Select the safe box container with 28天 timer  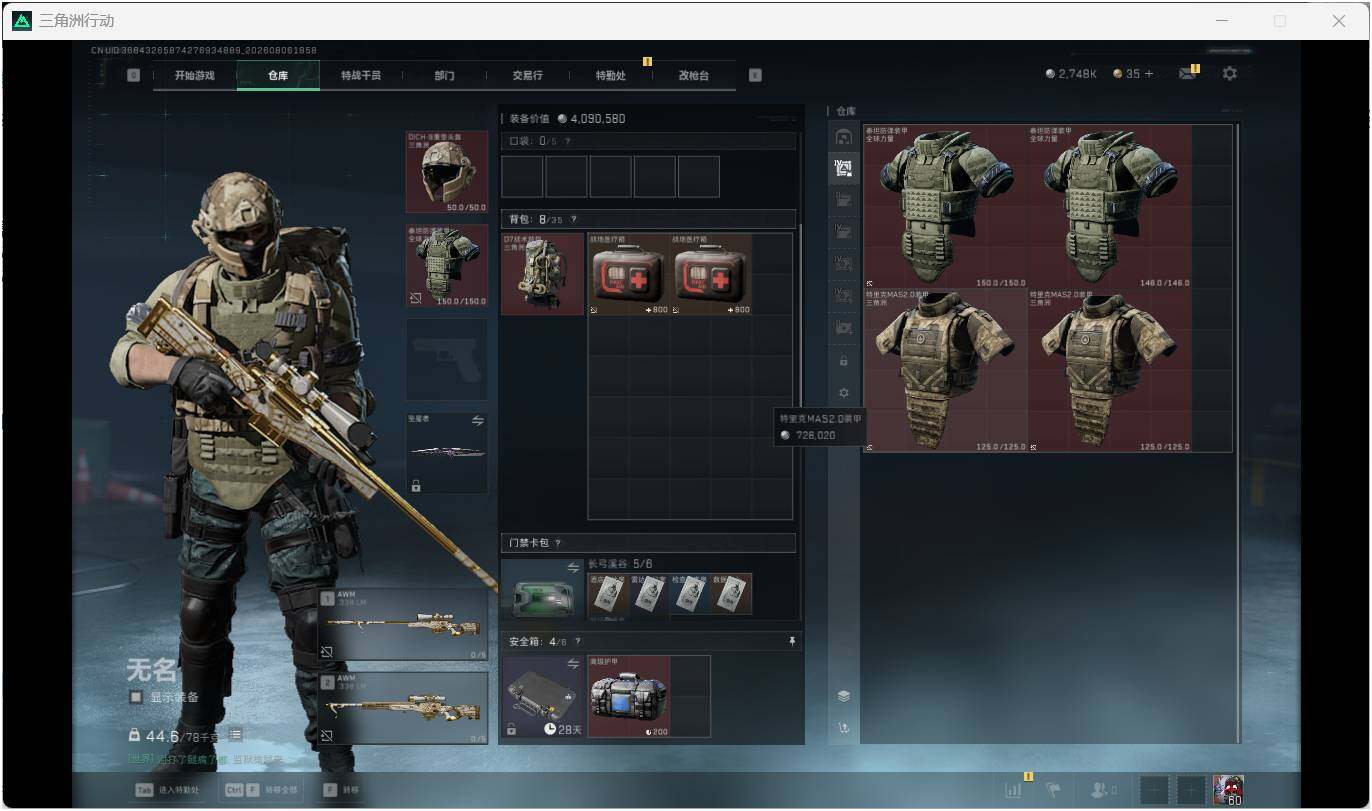542,697
